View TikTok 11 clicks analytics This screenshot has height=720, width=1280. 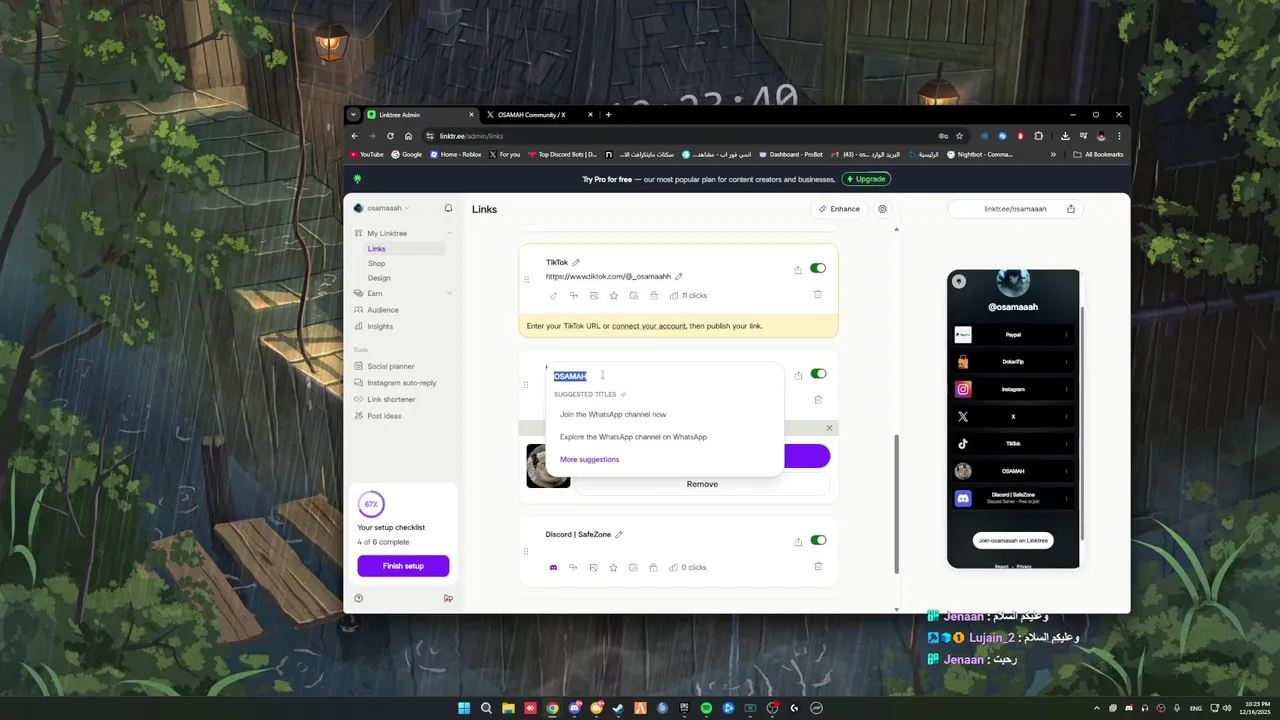pyautogui.click(x=688, y=296)
